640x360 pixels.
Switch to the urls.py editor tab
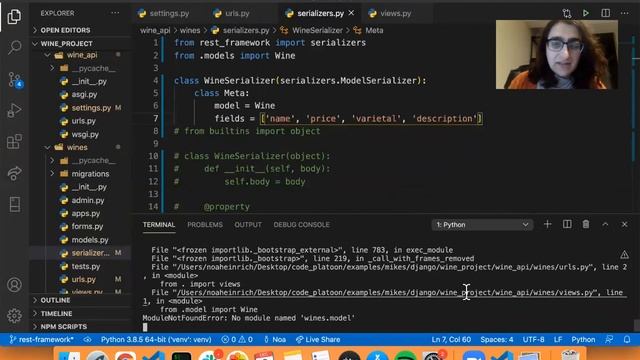[x=237, y=13]
